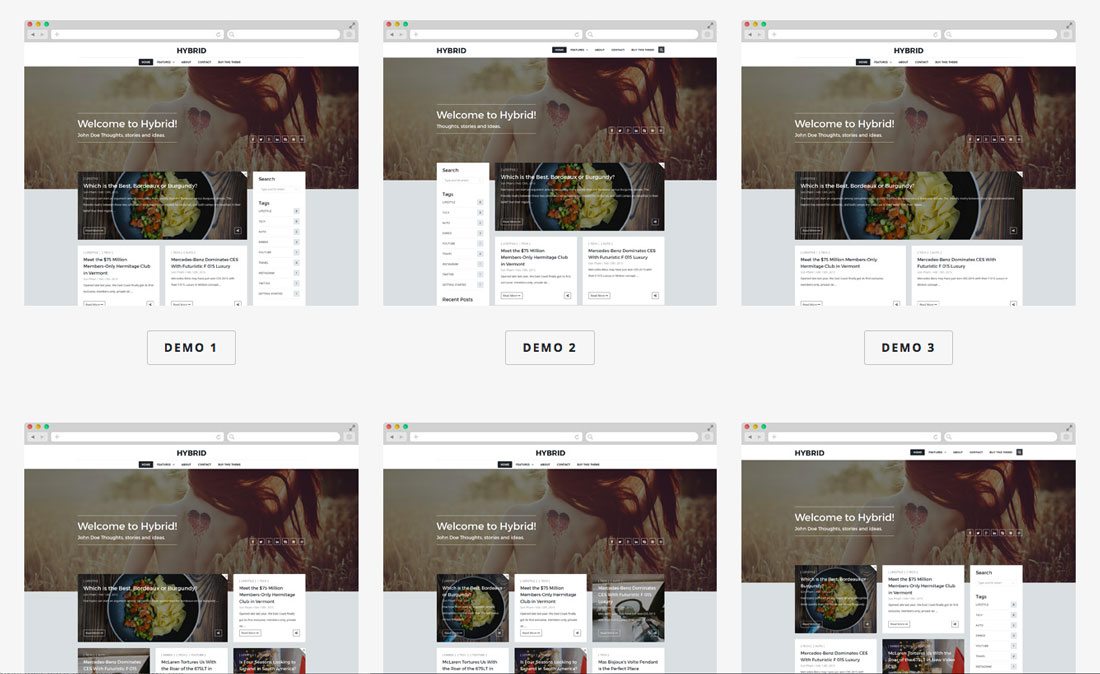1100x674 pixels.
Task: Select the Home menu item in the Demo 2 preview
Action: (559, 50)
